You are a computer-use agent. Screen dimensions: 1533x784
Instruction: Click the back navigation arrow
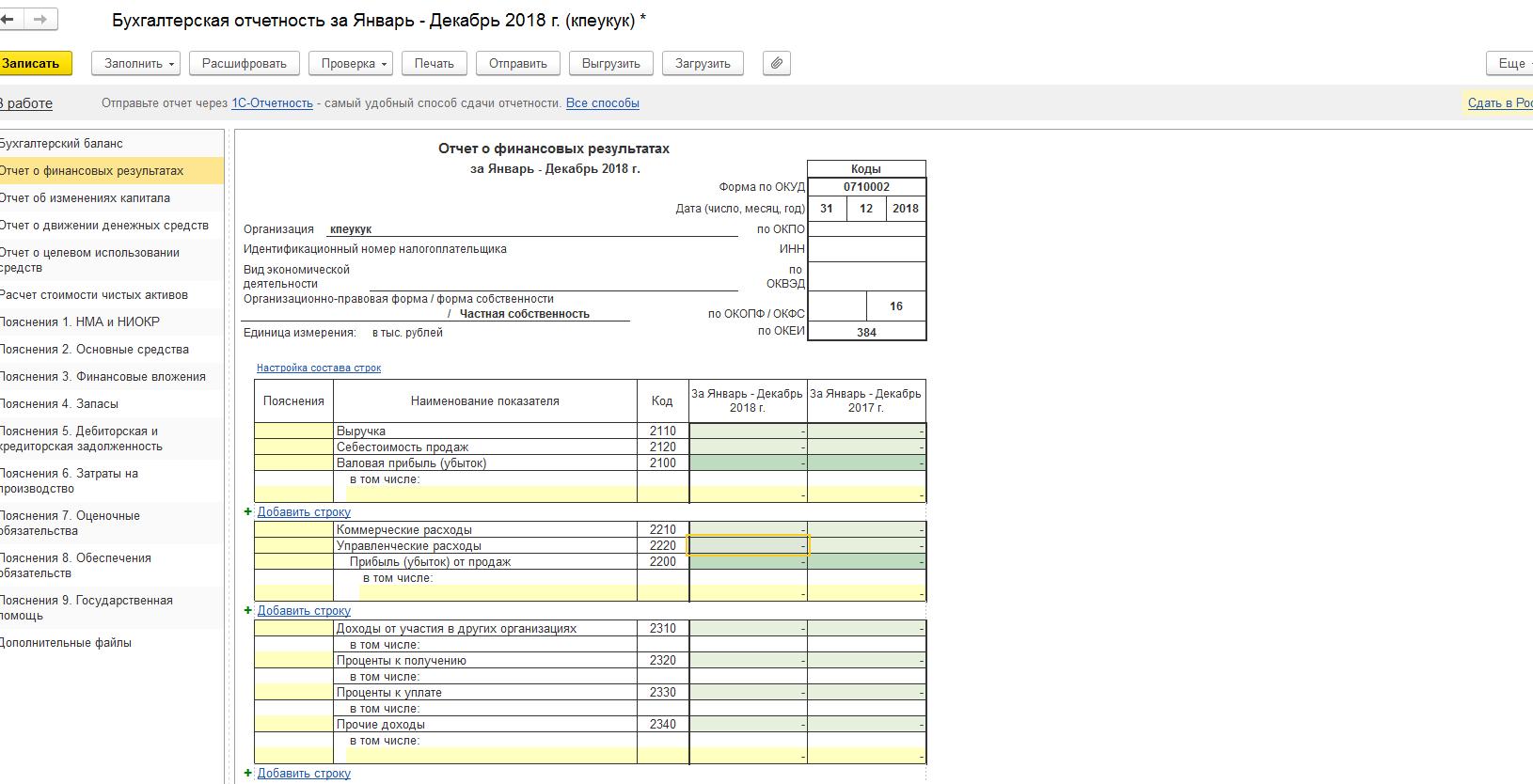(x=8, y=19)
